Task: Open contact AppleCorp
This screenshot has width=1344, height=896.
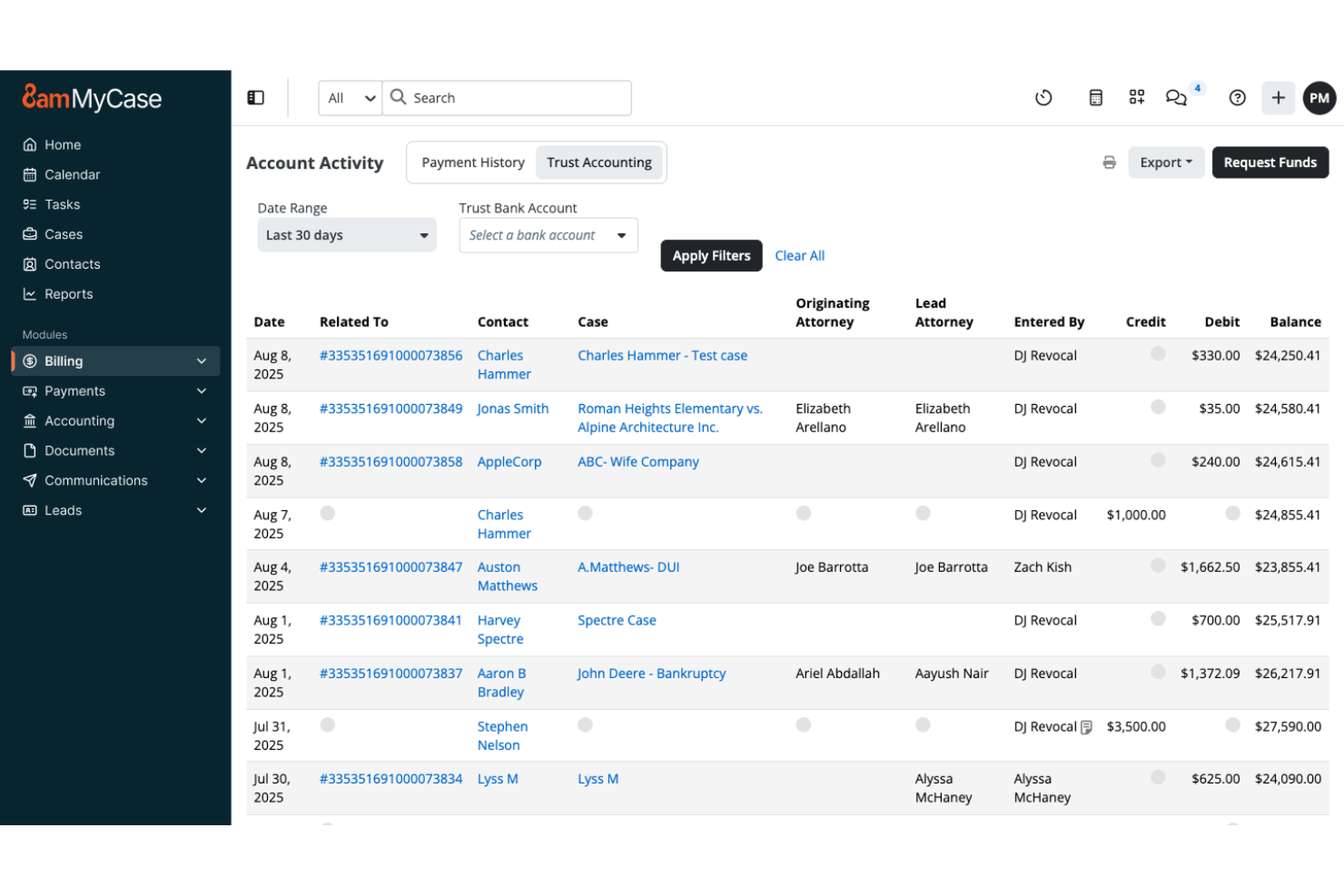Action: (509, 462)
